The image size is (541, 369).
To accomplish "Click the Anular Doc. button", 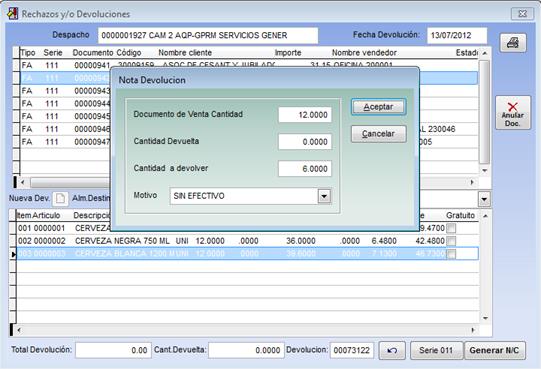I will point(513,113).
